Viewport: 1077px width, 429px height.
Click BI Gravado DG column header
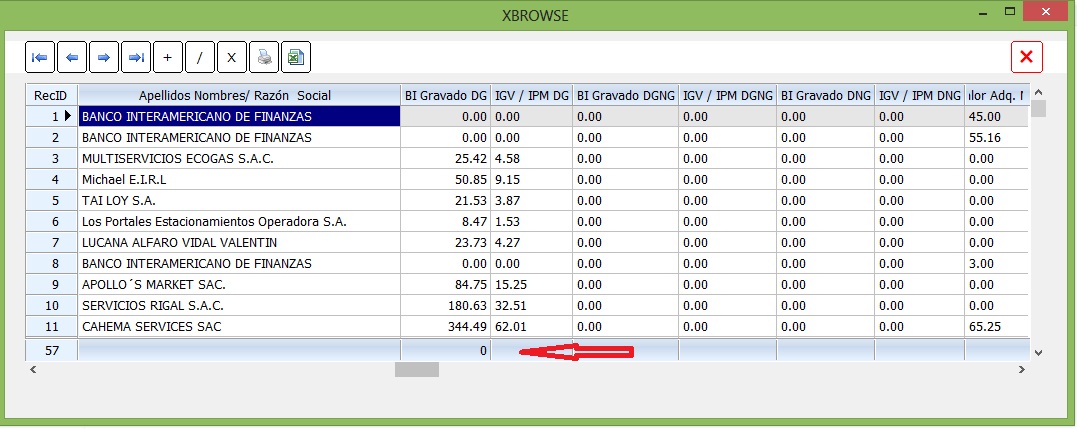pyautogui.click(x=446, y=95)
